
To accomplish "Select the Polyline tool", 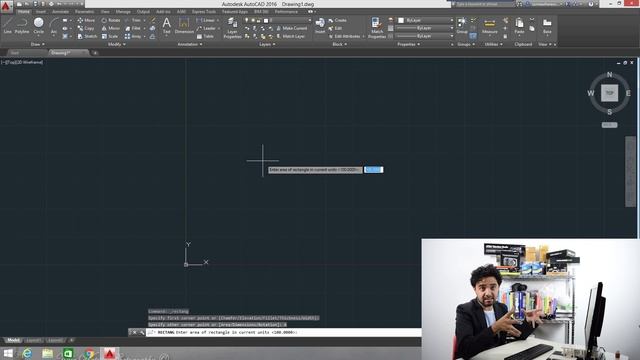I will point(22,25).
